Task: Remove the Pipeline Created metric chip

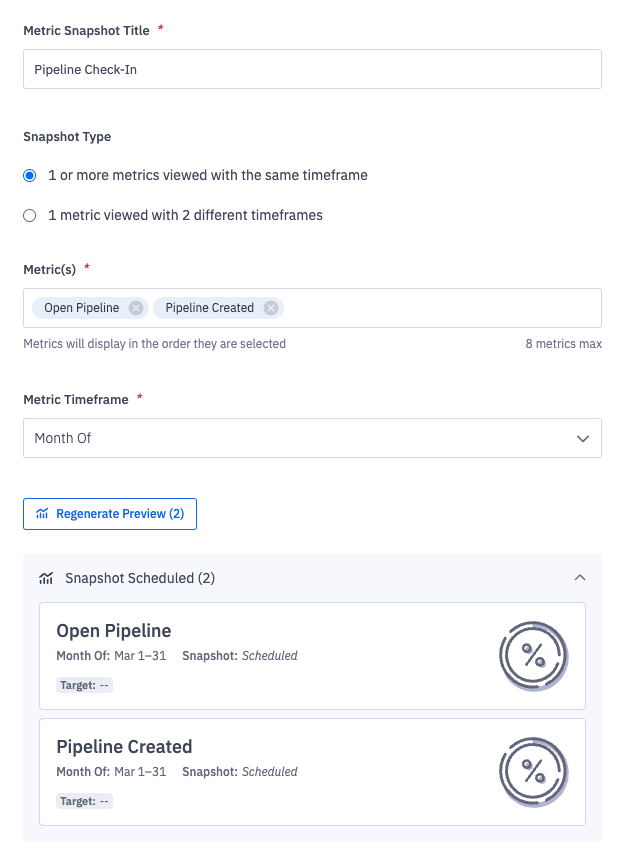Action: [270, 308]
